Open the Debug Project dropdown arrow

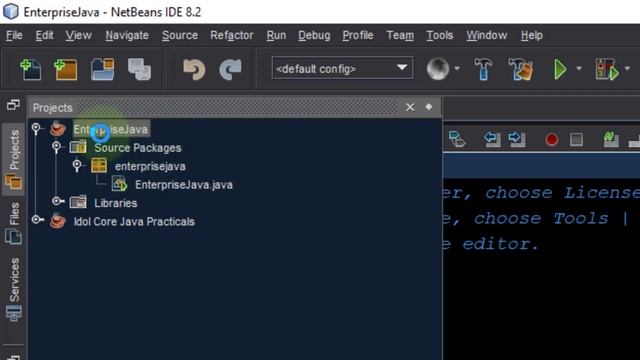pos(627,69)
